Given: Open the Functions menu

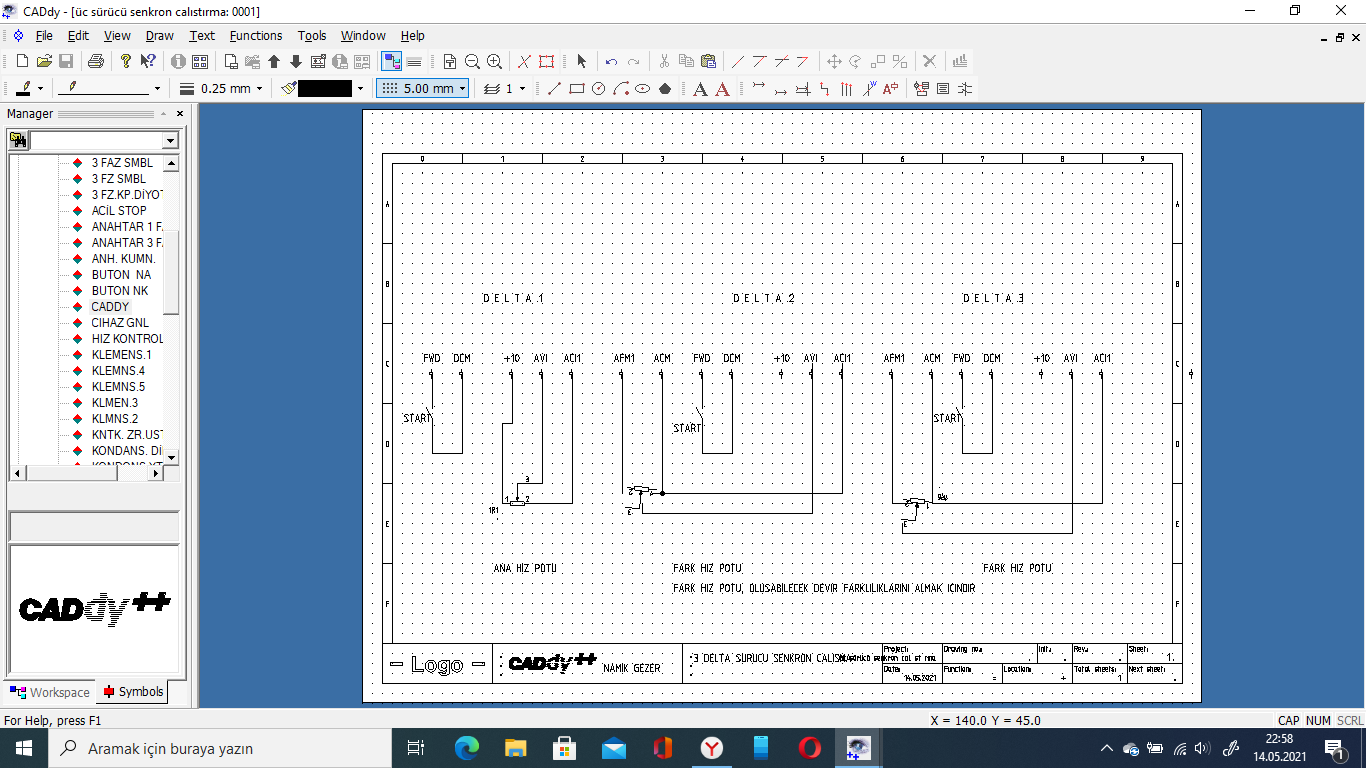Looking at the screenshot, I should [x=256, y=35].
